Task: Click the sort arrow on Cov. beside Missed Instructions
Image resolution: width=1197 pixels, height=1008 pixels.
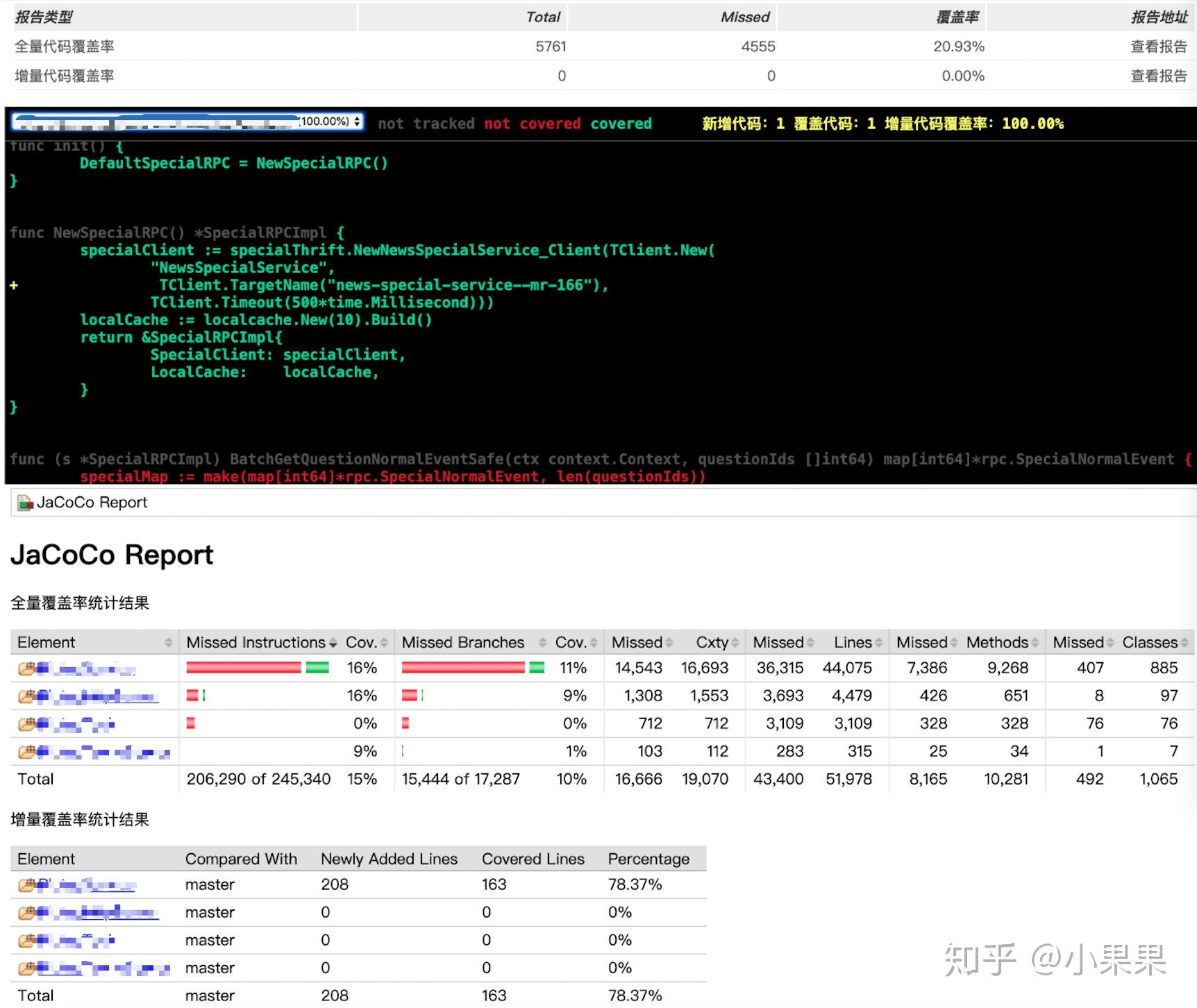Action: [385, 643]
